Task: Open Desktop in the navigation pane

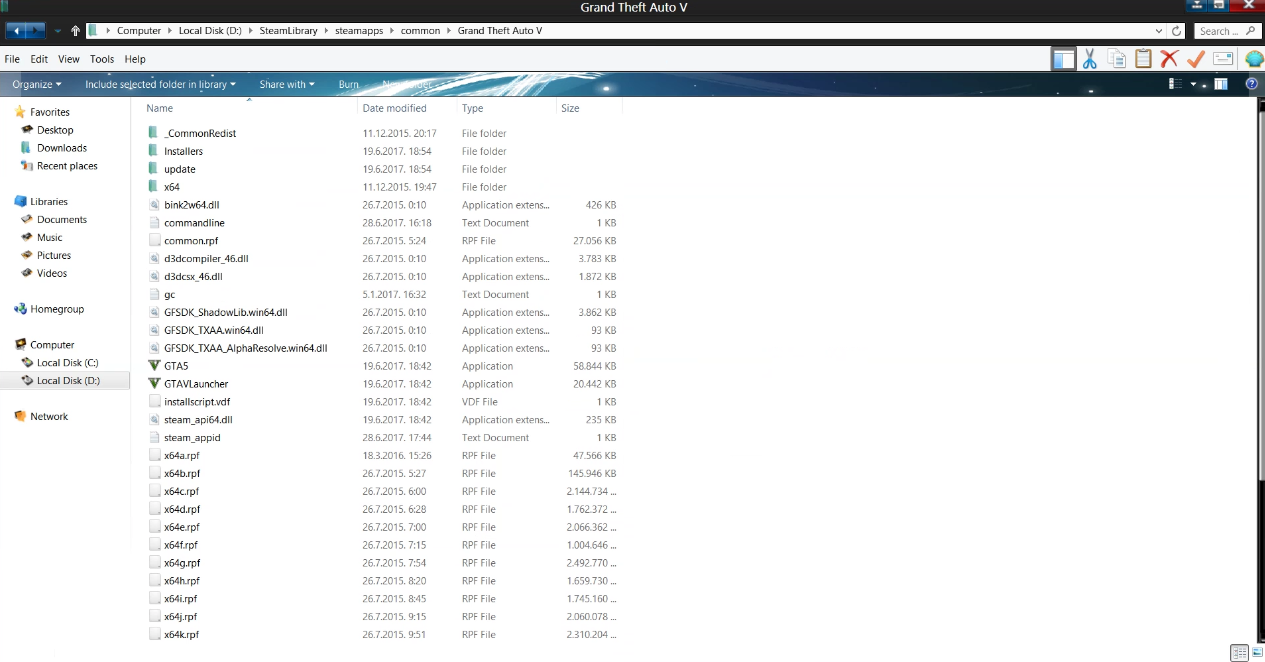Action: click(x=55, y=130)
